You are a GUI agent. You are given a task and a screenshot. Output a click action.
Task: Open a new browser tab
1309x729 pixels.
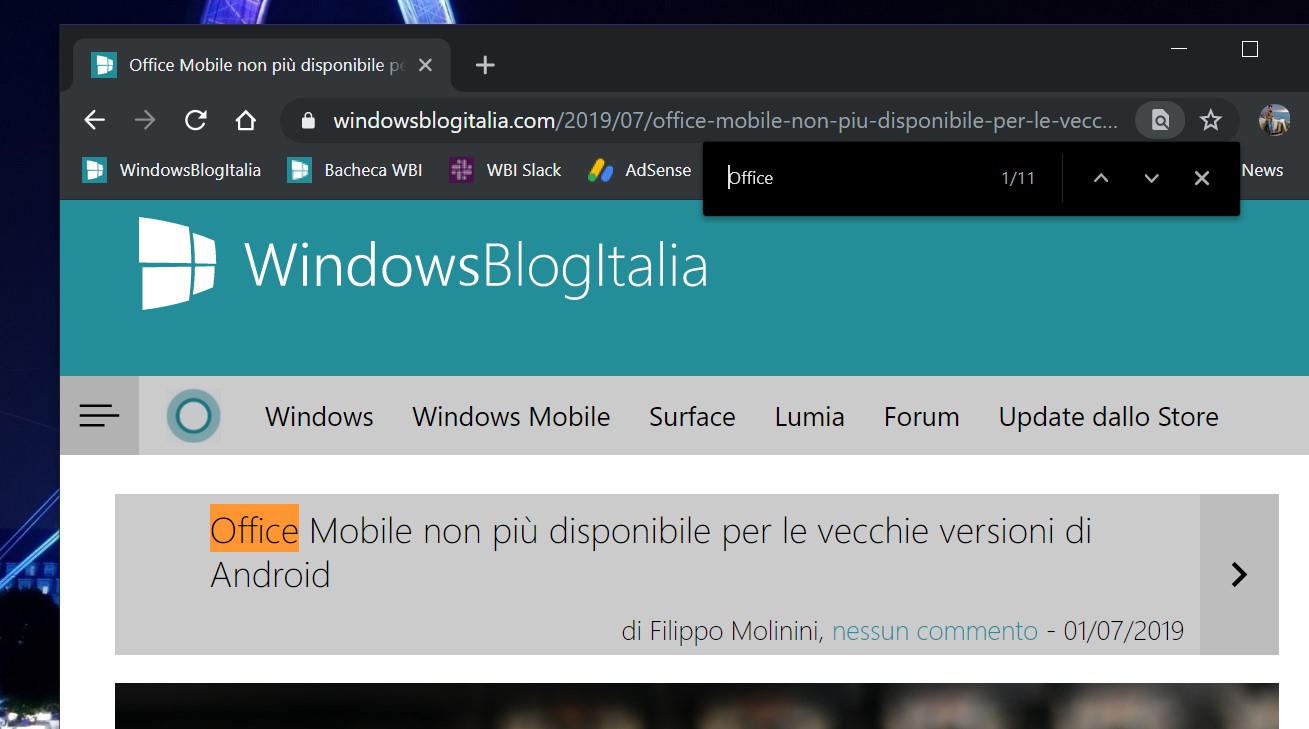click(x=485, y=65)
